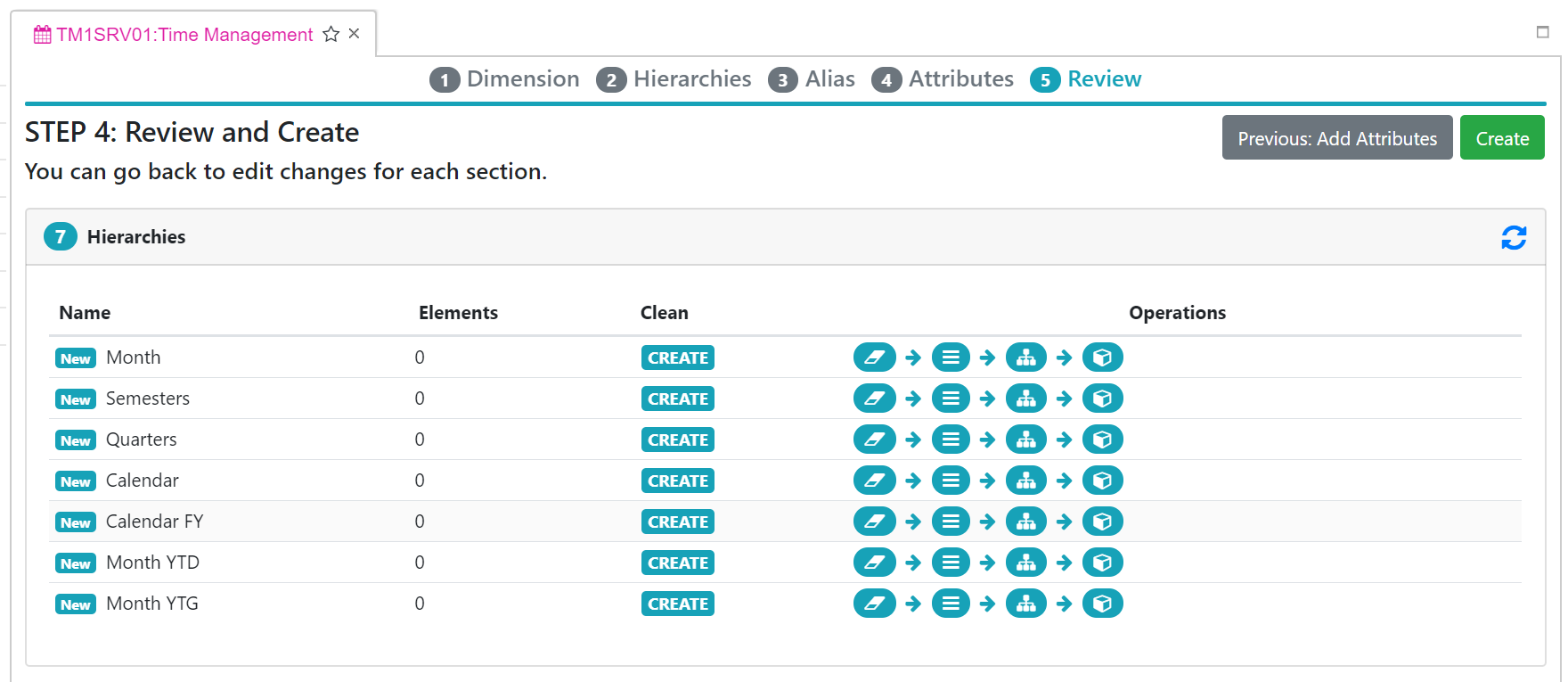The width and height of the screenshot is (1568, 682).
Task: Close the TM1SRV01:Time Management tab
Action: pyautogui.click(x=354, y=34)
